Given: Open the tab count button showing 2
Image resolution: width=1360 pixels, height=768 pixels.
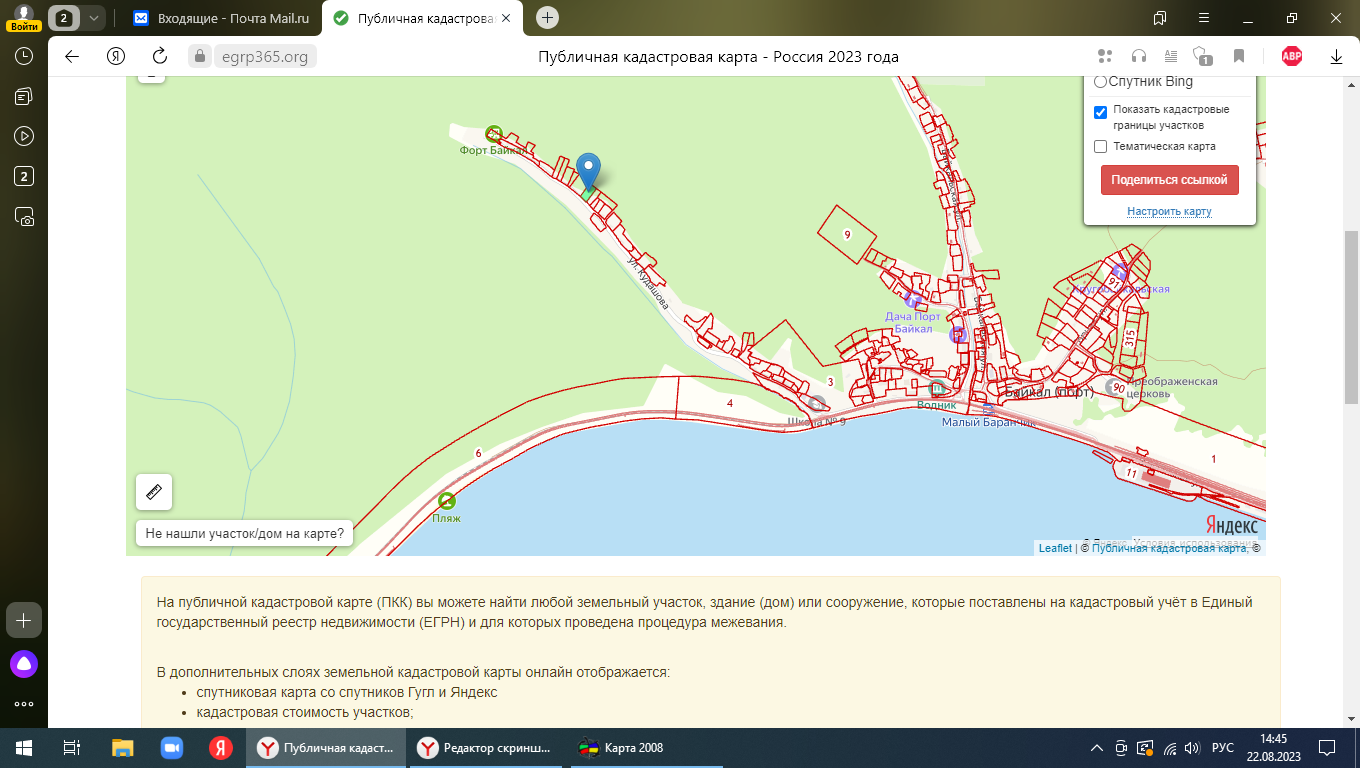Looking at the screenshot, I should pos(64,18).
